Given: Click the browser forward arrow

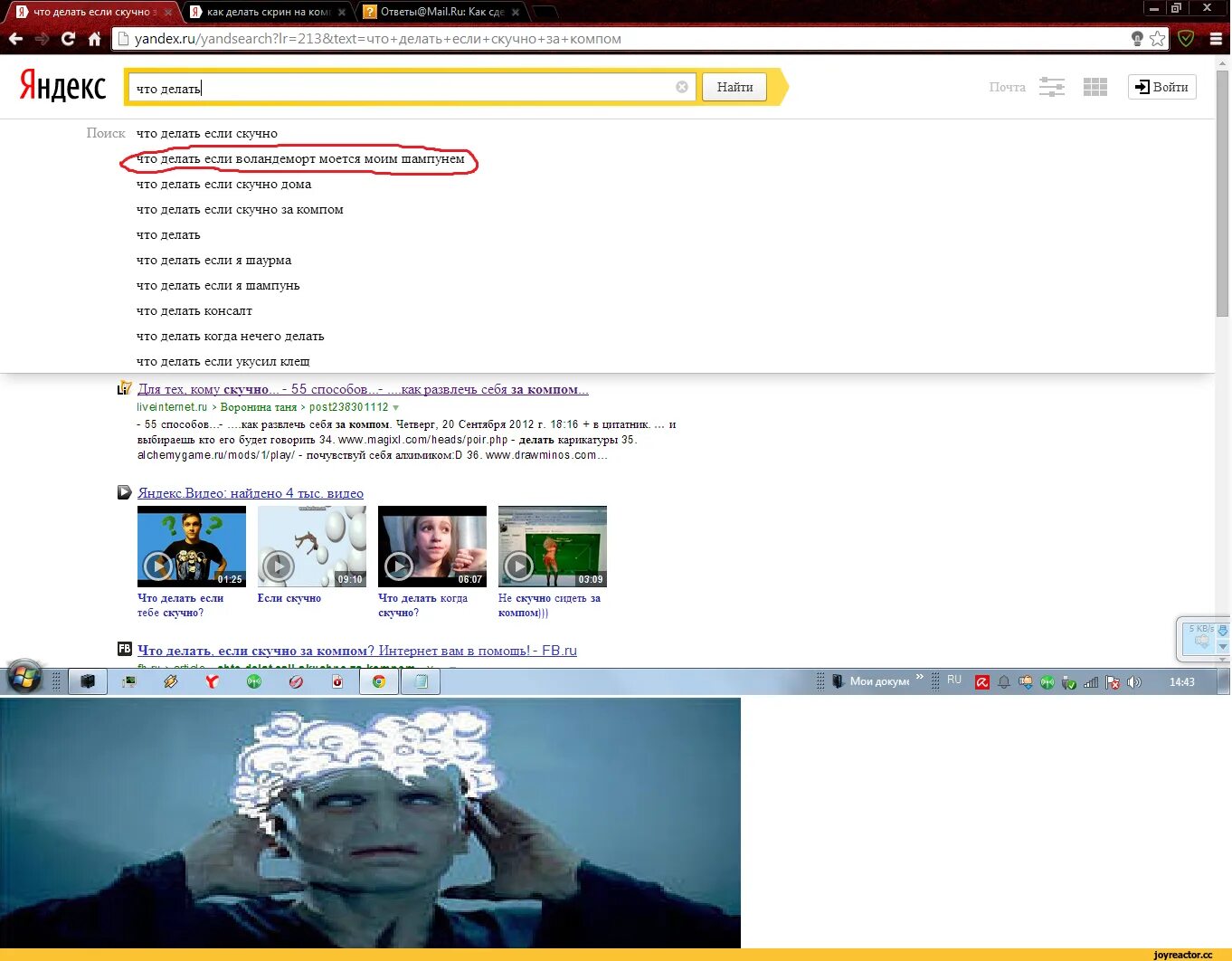Looking at the screenshot, I should point(42,39).
